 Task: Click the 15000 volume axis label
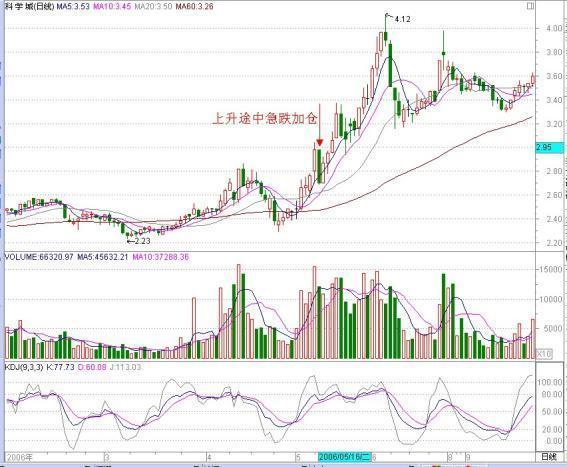[551, 269]
